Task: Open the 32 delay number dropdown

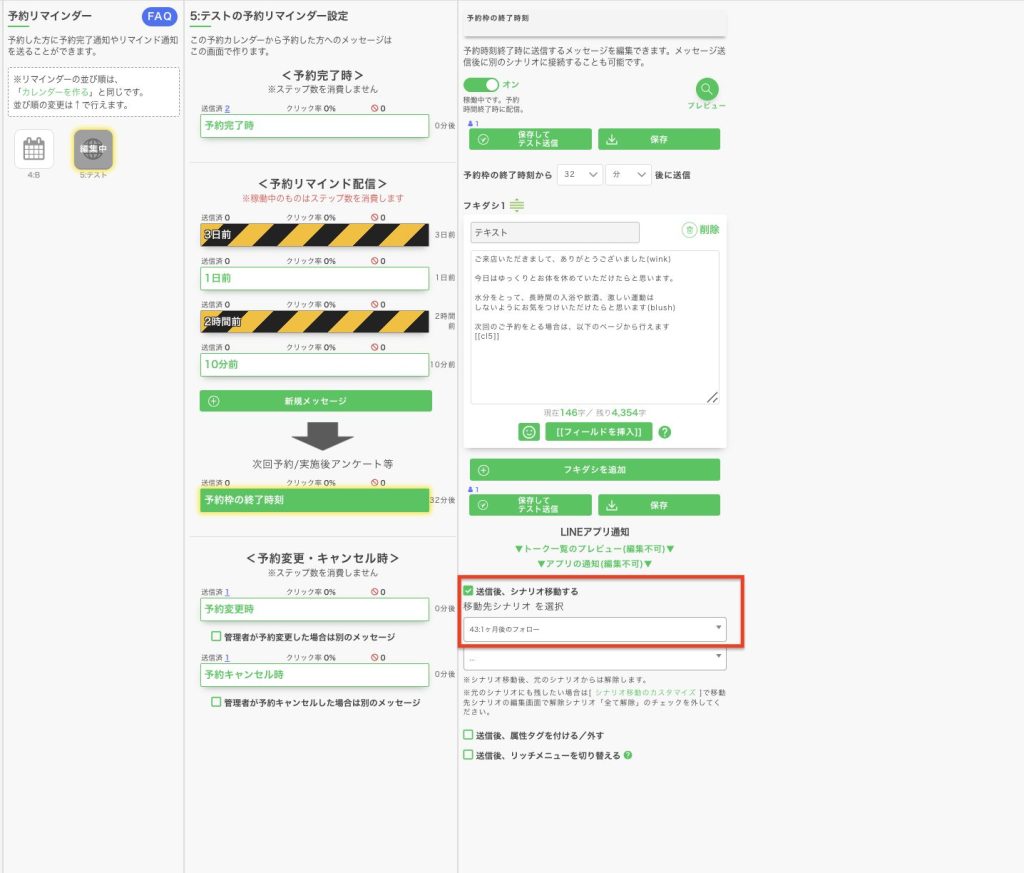Action: 579,174
